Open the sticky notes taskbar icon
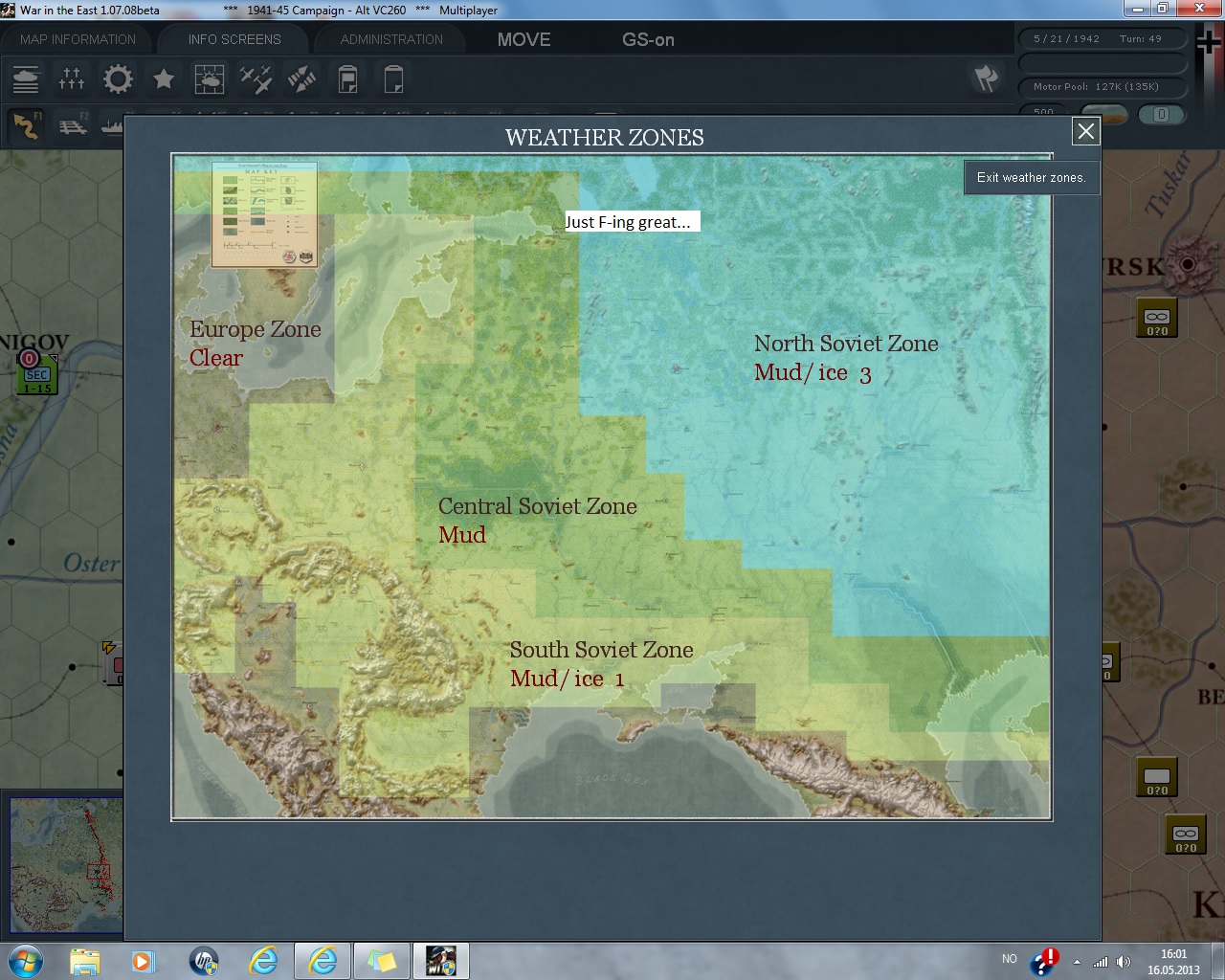Image resolution: width=1225 pixels, height=980 pixels. click(x=382, y=960)
